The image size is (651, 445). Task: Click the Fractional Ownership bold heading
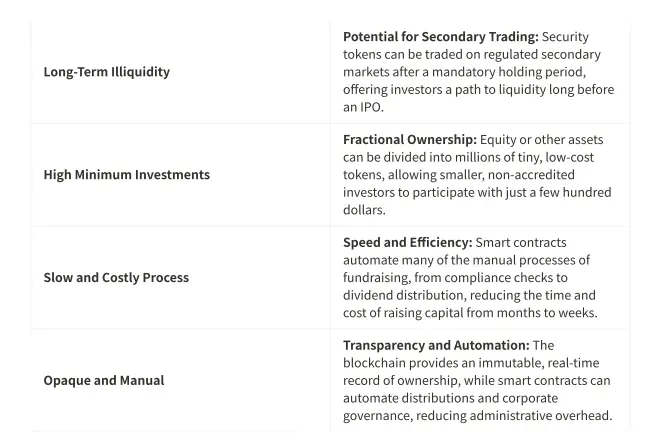coord(409,140)
